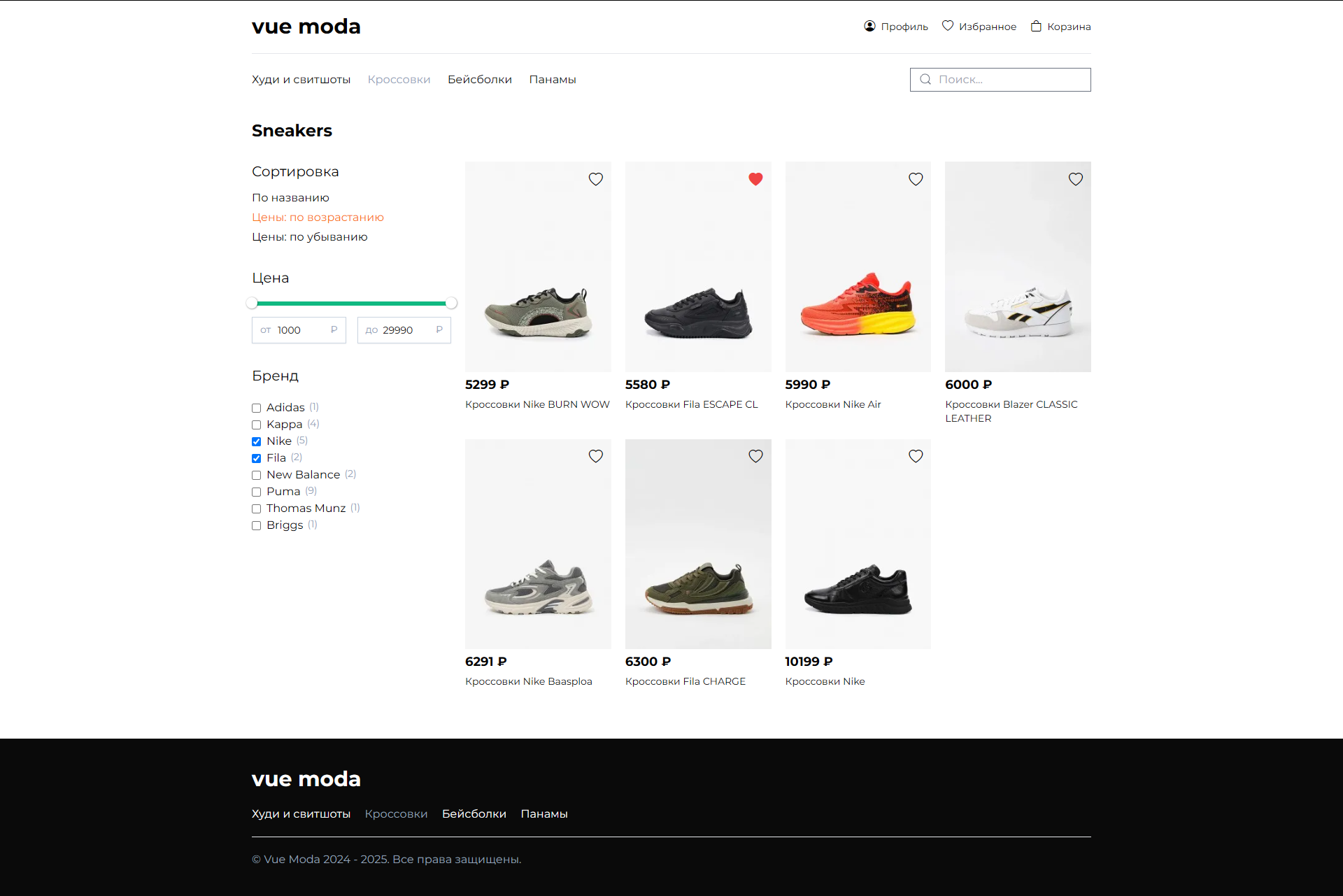Open the Профиль user icon
Image resolution: width=1343 pixels, height=896 pixels.
pyautogui.click(x=869, y=26)
